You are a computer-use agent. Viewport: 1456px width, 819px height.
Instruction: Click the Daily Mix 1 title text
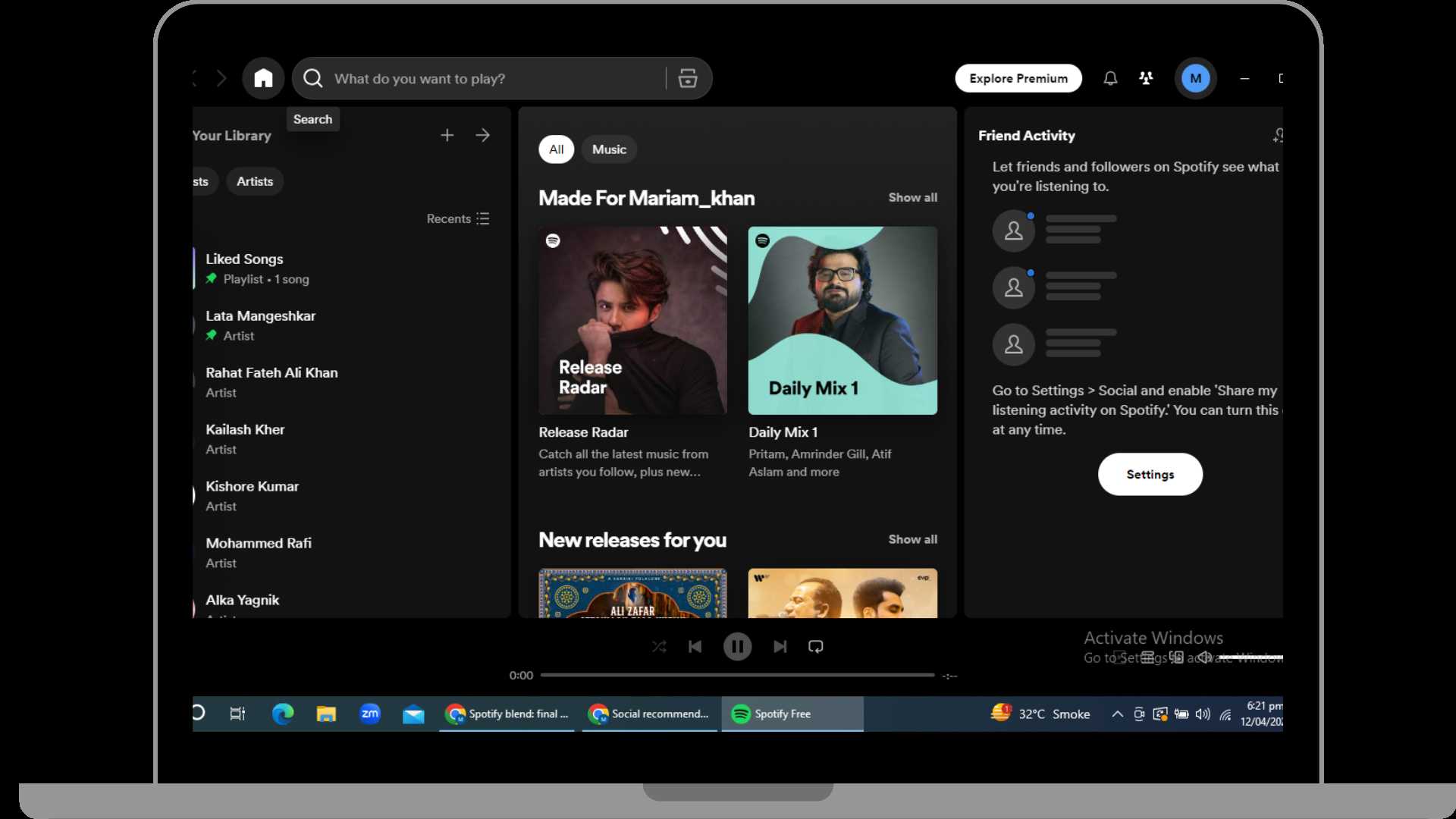(x=783, y=432)
